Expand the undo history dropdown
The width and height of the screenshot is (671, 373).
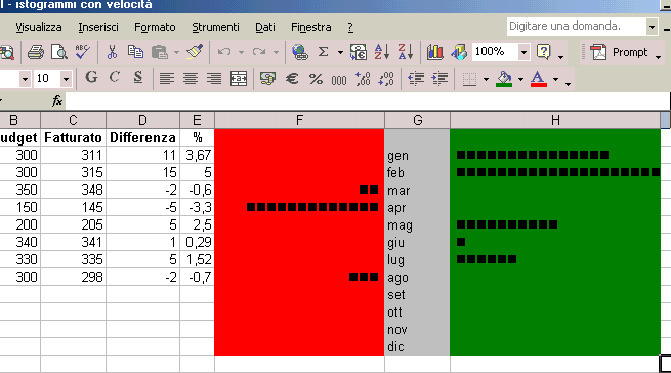[241, 52]
